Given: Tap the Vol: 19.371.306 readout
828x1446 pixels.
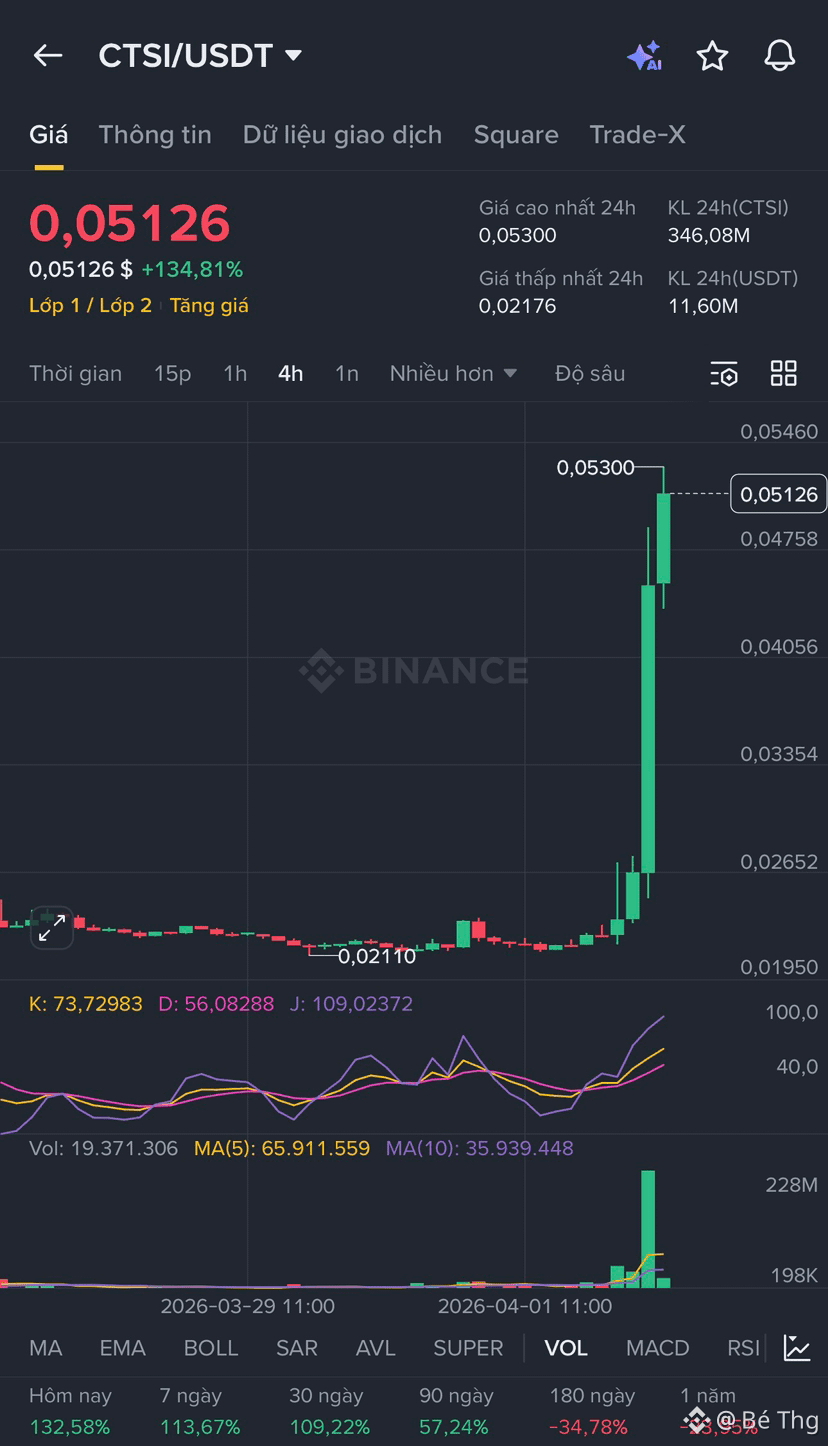Looking at the screenshot, I should (104, 1149).
